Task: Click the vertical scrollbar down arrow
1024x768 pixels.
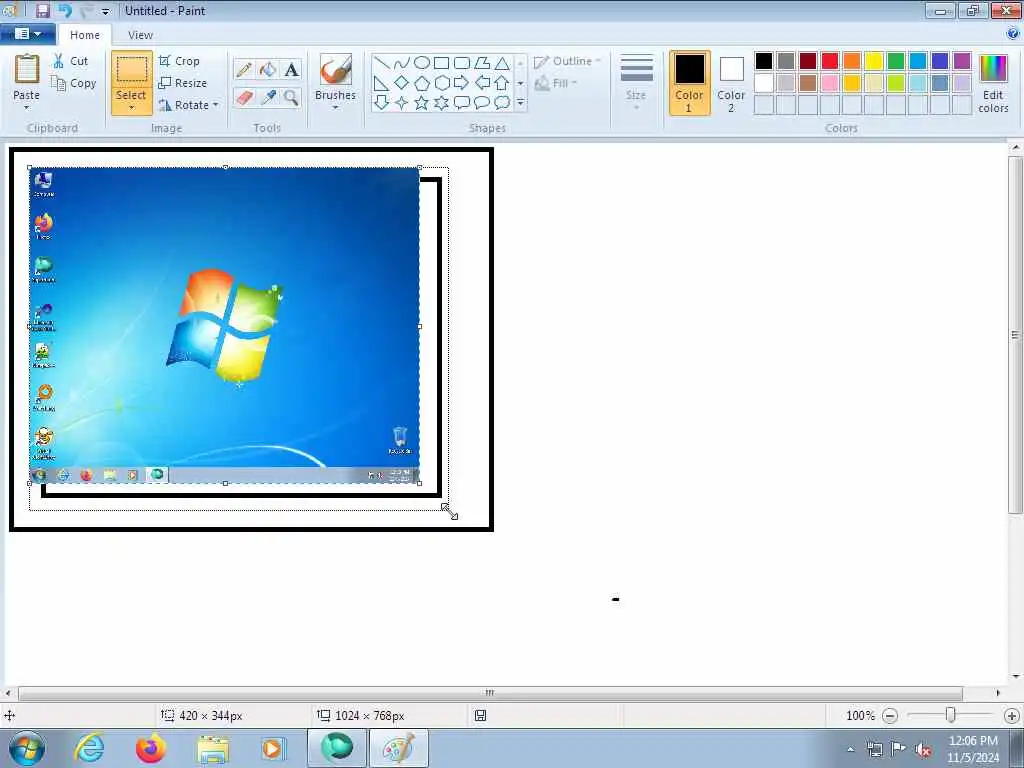Action: pos(1016,677)
